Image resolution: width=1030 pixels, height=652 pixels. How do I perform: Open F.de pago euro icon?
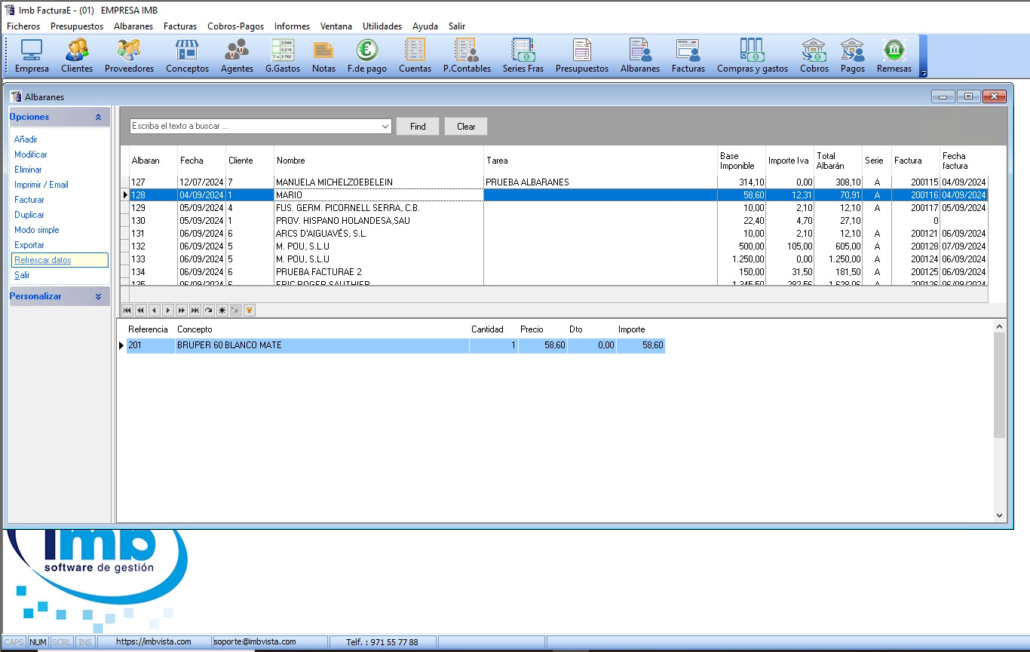click(x=367, y=56)
